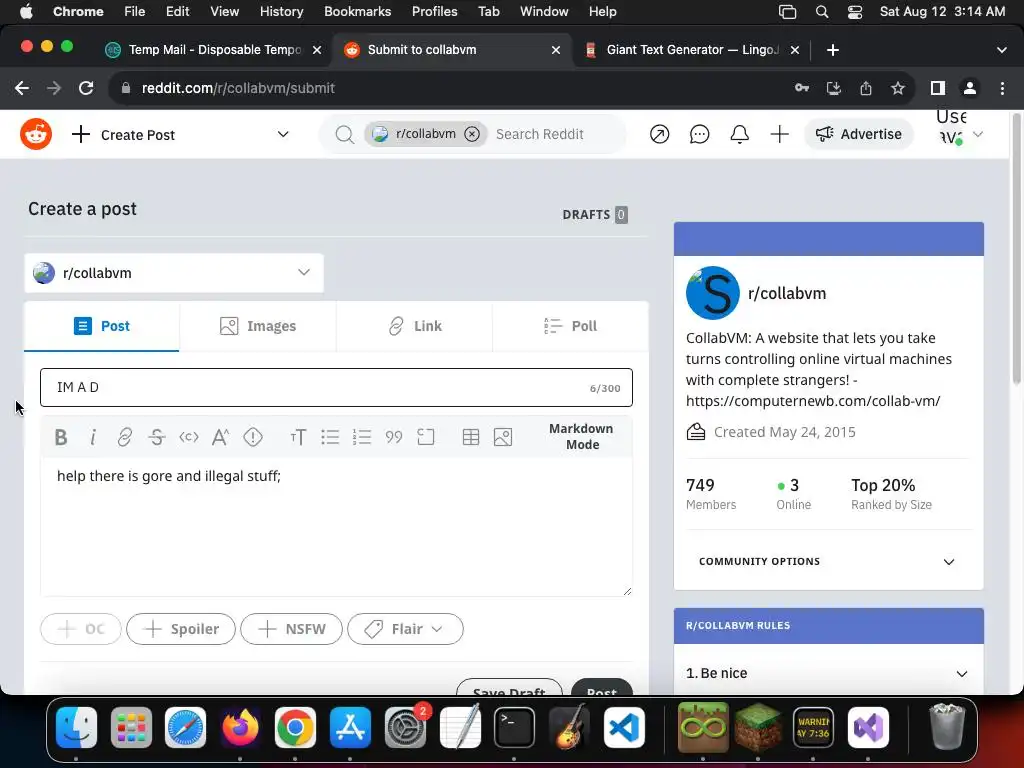Click the plus create post icon in header

(779, 135)
